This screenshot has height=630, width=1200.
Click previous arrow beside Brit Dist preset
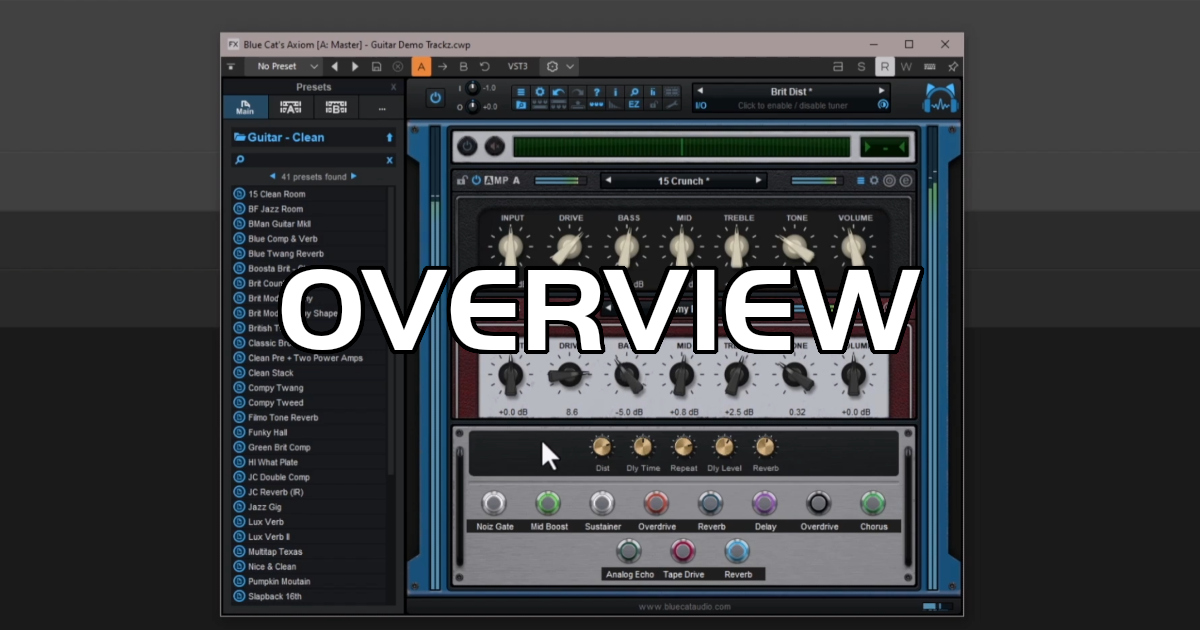click(700, 91)
